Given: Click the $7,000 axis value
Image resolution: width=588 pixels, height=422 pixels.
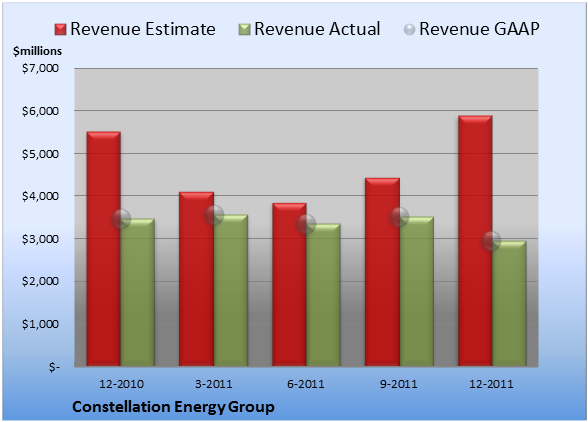Looking at the screenshot, I should 40,68.
